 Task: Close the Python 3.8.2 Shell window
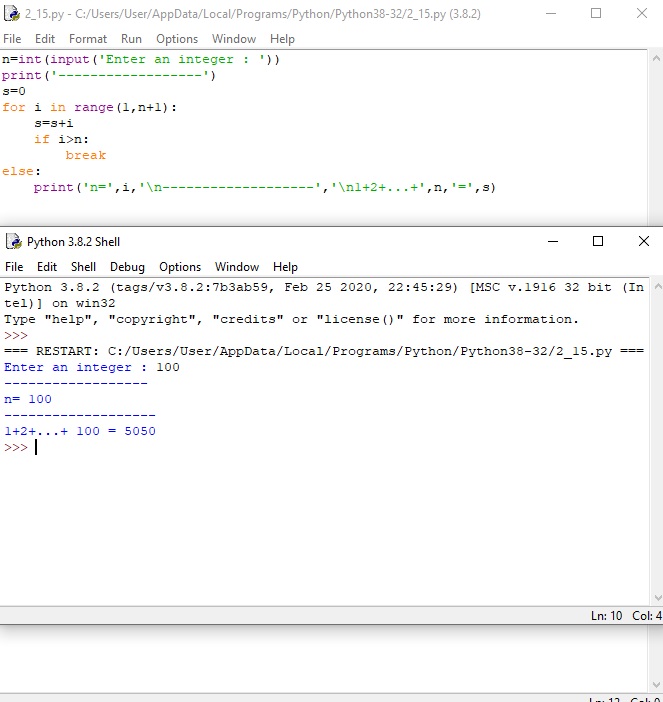[x=644, y=241]
